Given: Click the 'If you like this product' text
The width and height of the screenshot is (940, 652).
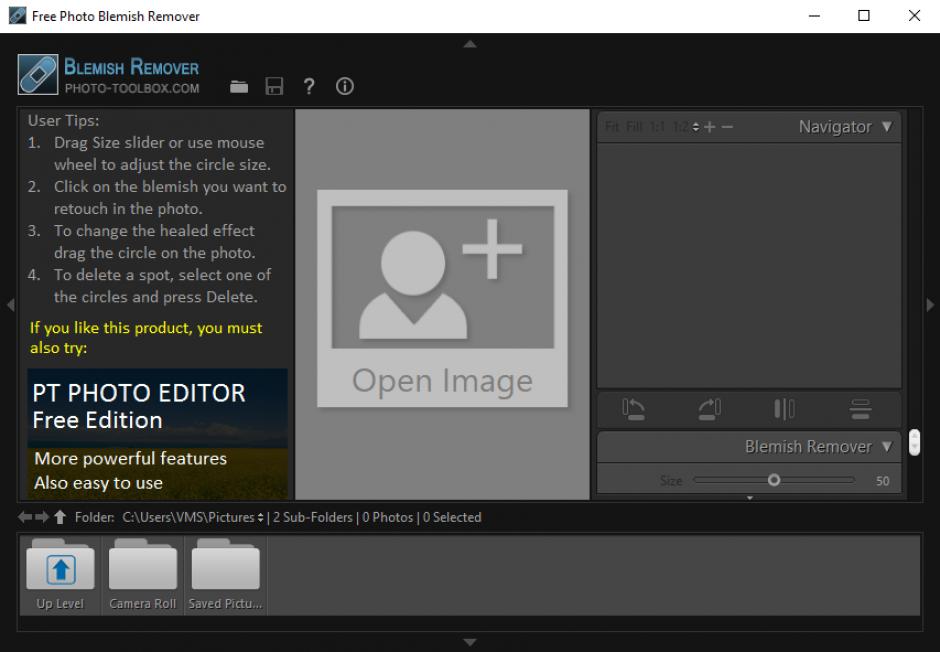Looking at the screenshot, I should 146,337.
